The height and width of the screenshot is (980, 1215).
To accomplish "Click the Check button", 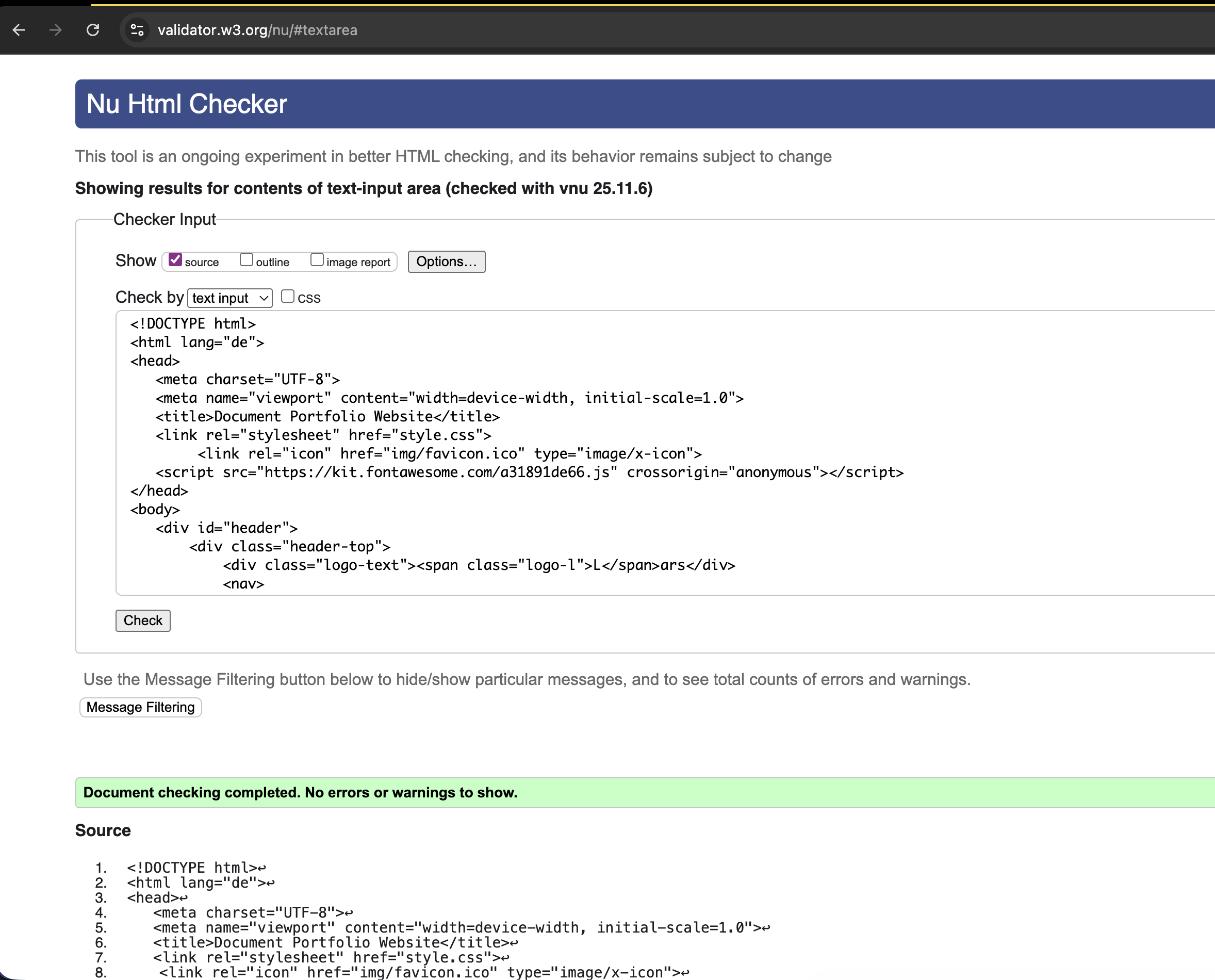I will tap(143, 620).
